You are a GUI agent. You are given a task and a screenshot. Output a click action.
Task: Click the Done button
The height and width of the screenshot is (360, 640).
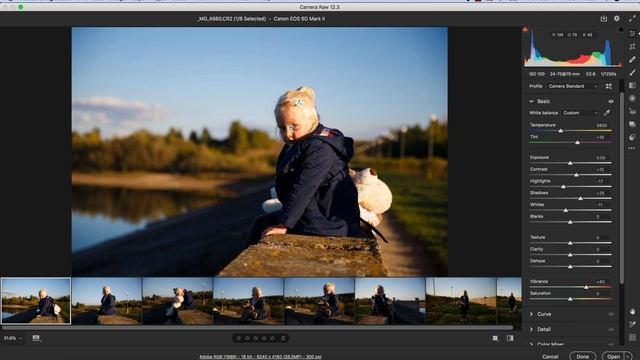point(582,356)
